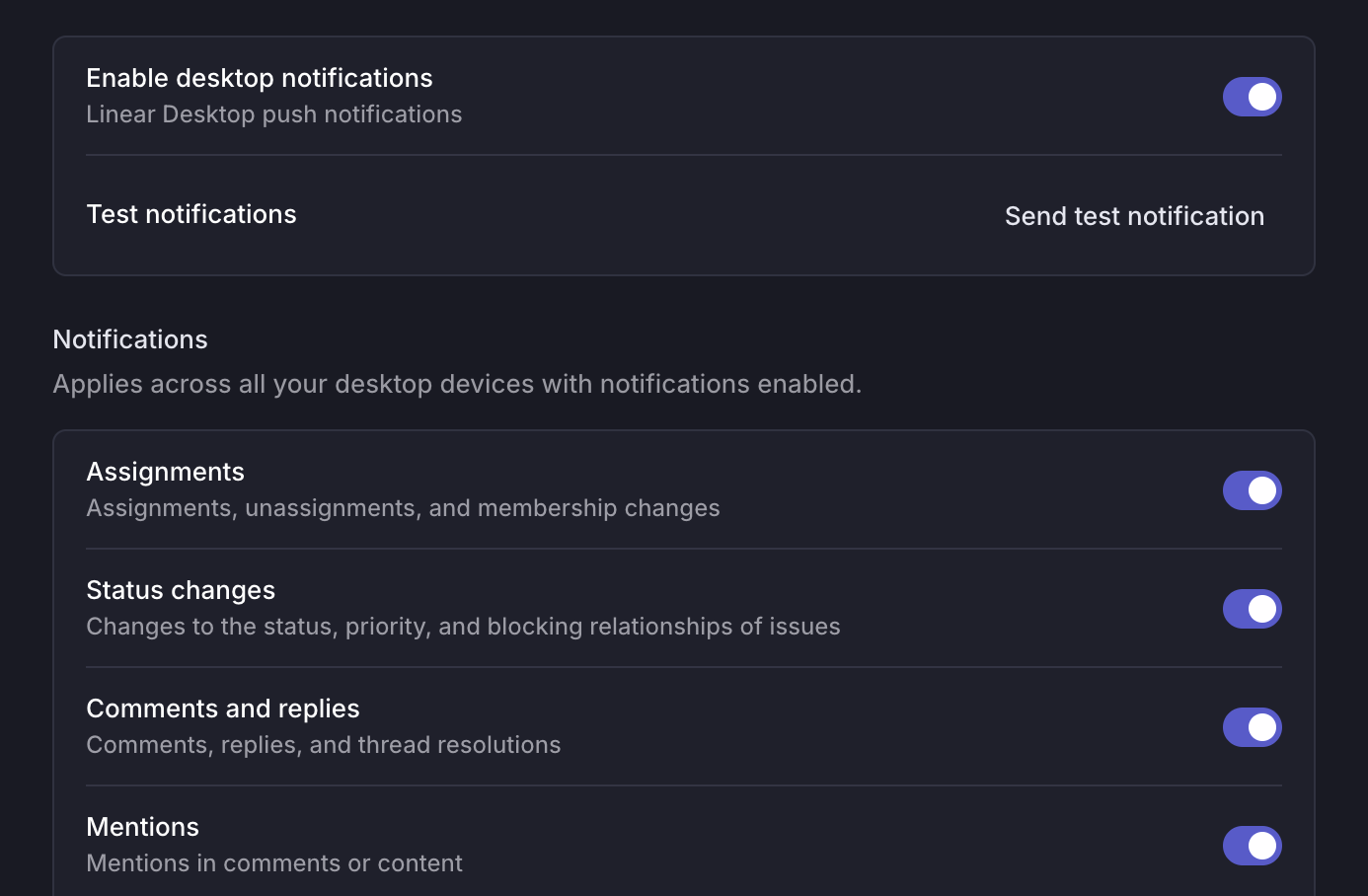The height and width of the screenshot is (896, 1368).
Task: Select the Assignments row title
Action: click(165, 472)
